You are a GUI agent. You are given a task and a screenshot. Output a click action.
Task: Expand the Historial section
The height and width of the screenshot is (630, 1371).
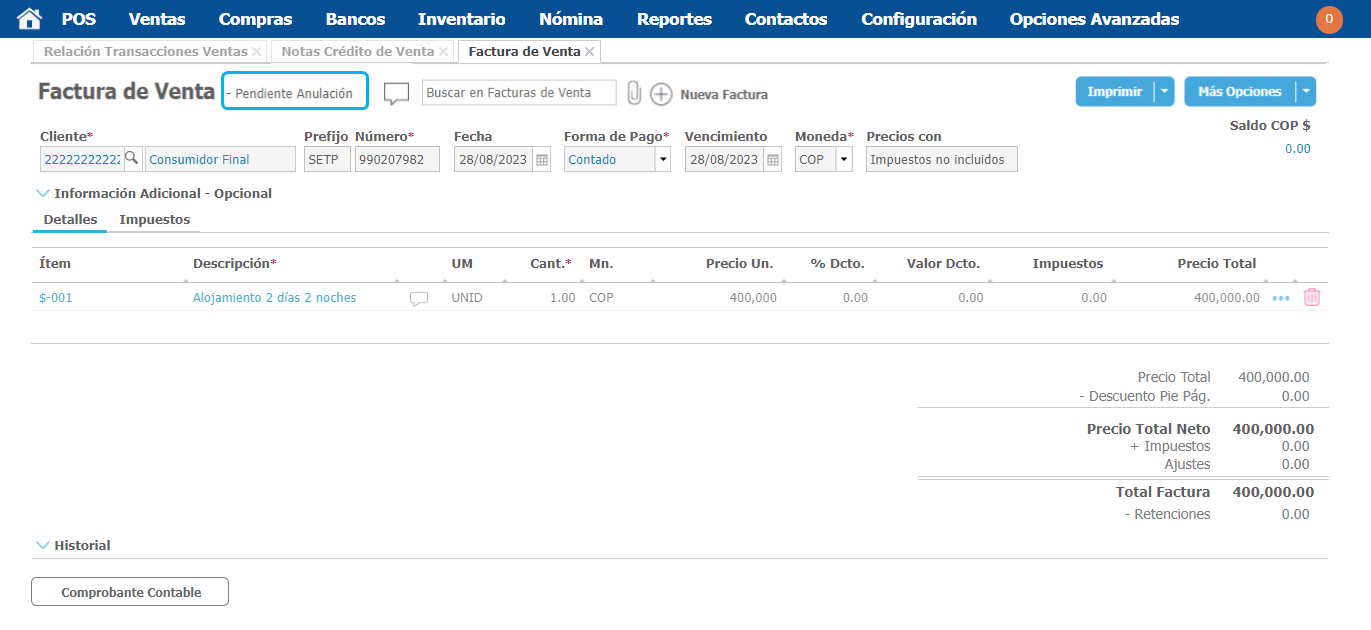tap(43, 545)
